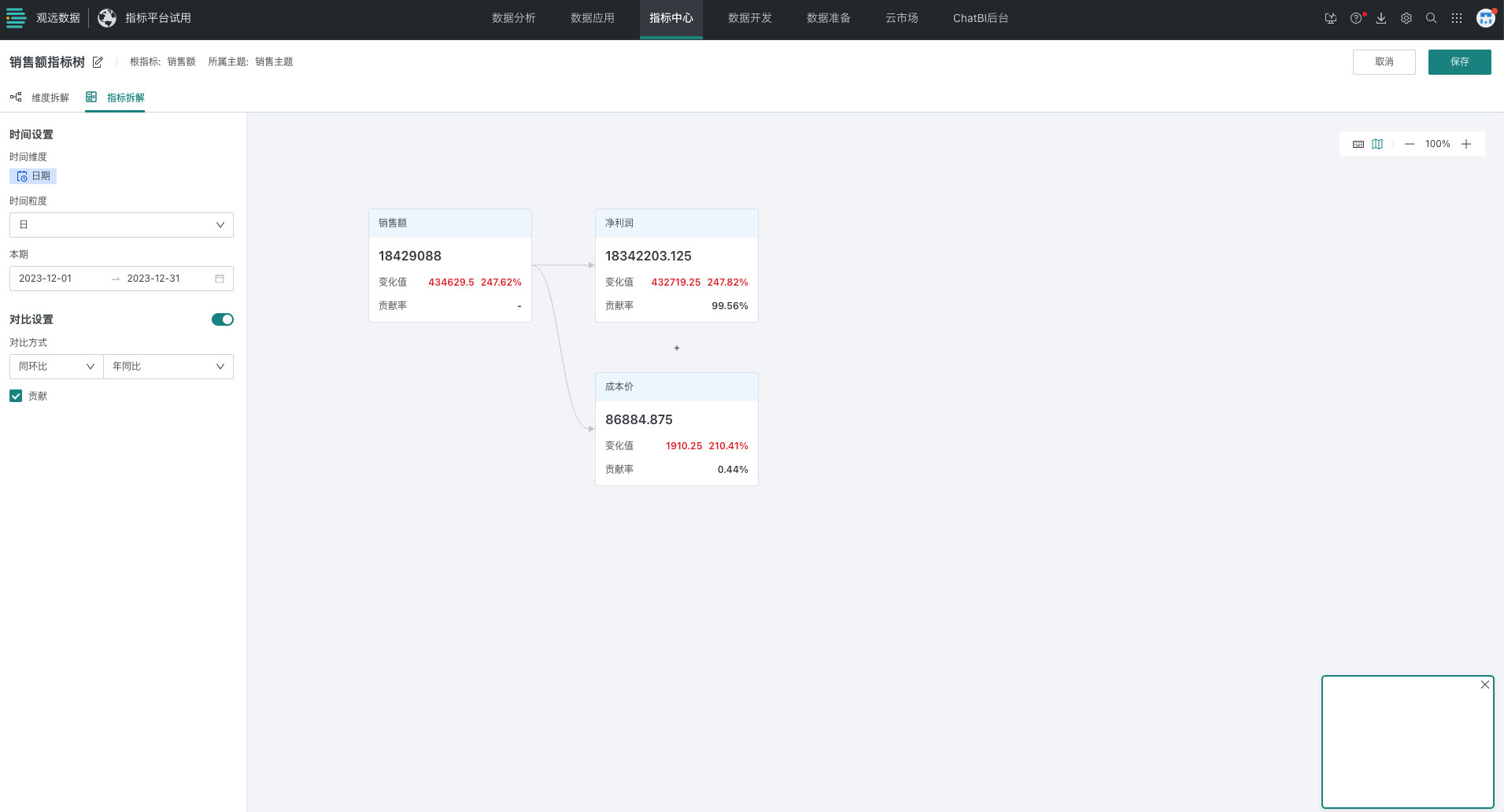This screenshot has height=812, width=1504.
Task: Click the search magnifier in top bar
Action: click(1432, 18)
